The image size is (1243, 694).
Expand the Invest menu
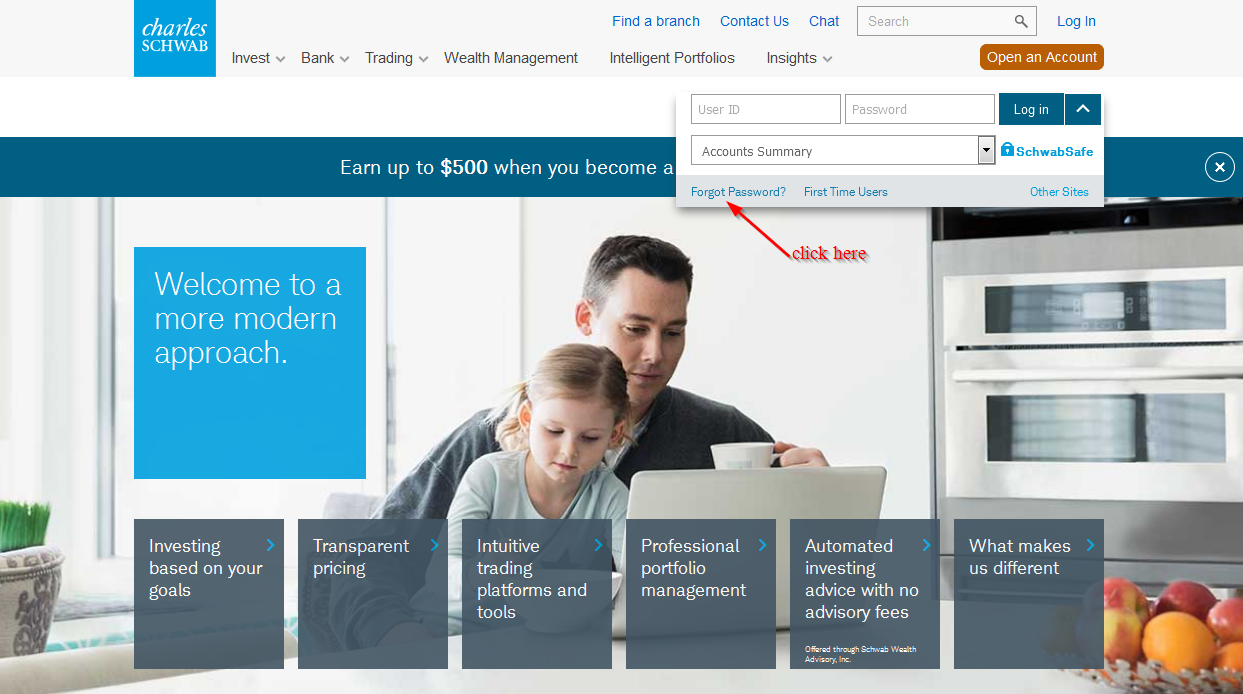point(258,58)
